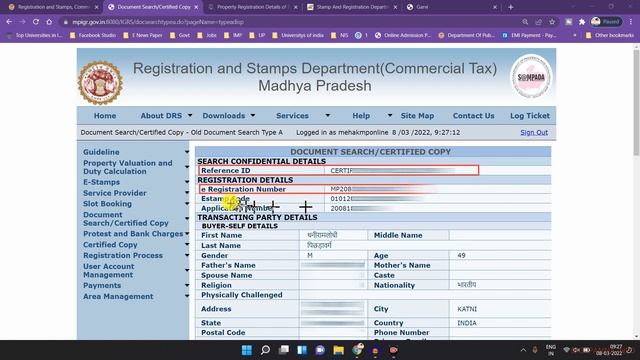Open the Govt bookmark folder
640x360 pixels.
point(180,36)
